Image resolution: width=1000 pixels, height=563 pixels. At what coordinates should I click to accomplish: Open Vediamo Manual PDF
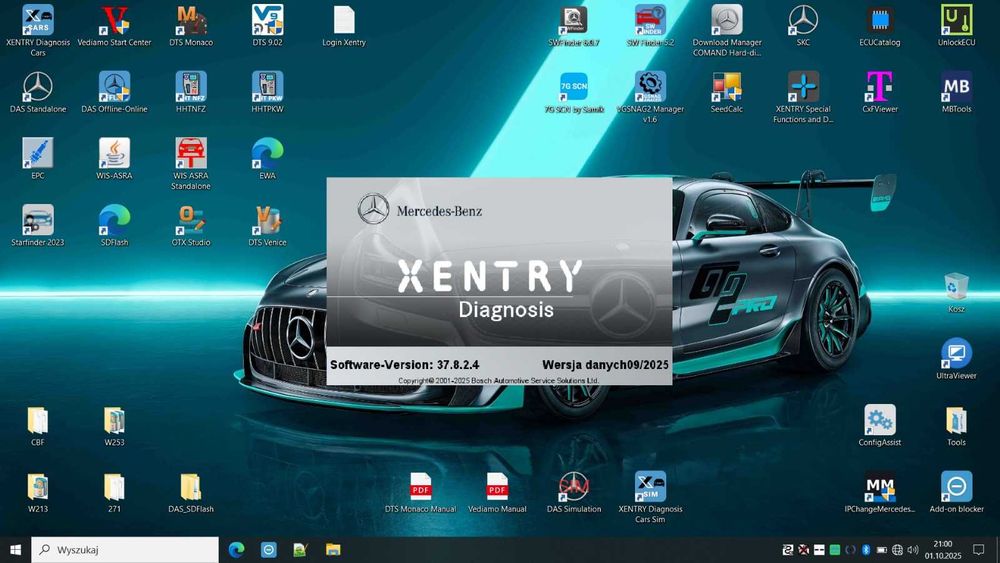(x=497, y=487)
